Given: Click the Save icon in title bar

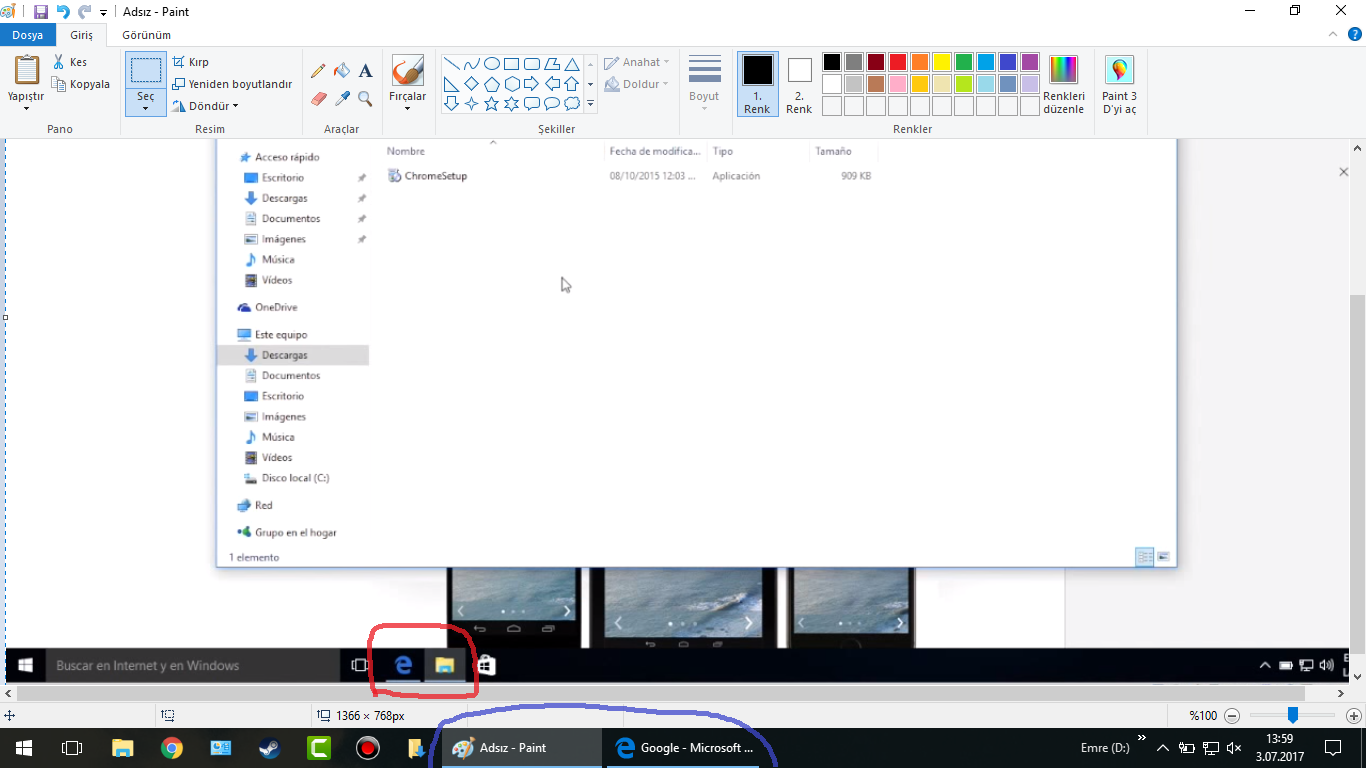Looking at the screenshot, I should (41, 12).
